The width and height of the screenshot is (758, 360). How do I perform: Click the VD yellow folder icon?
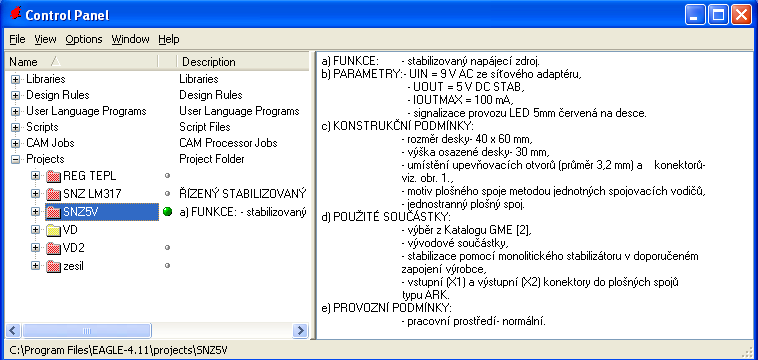point(53,230)
